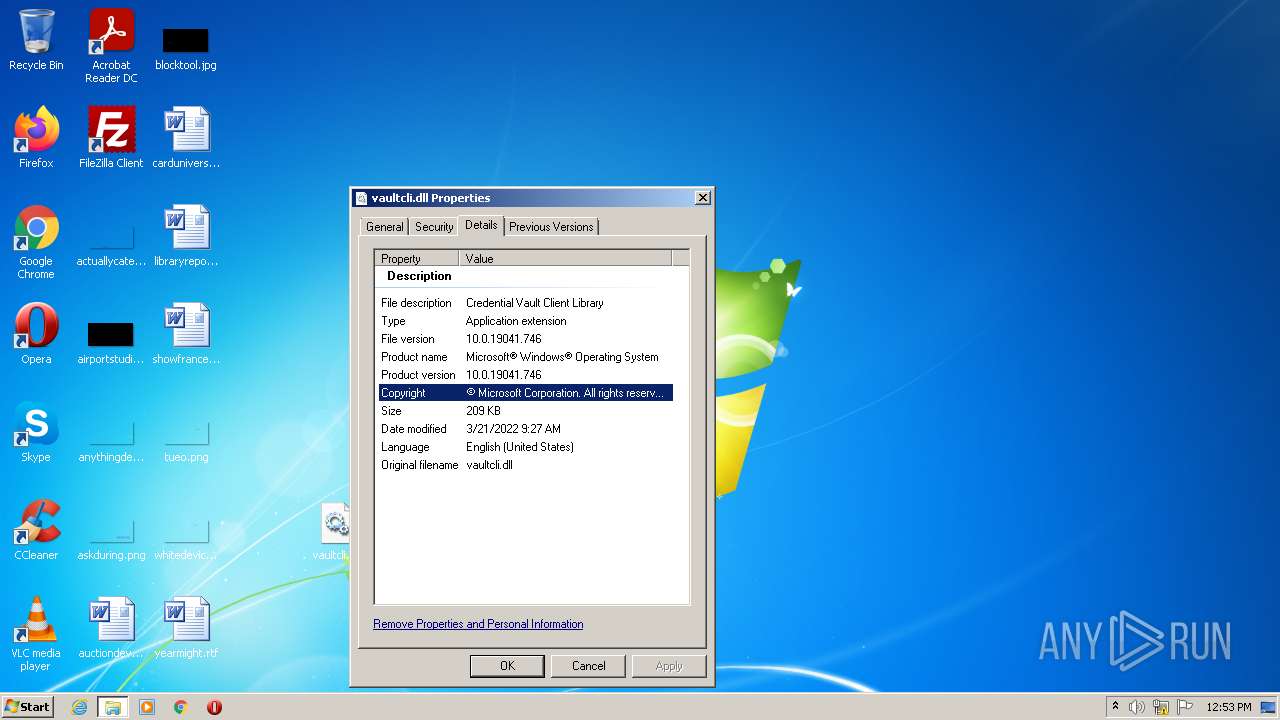Click the Property column header
Viewport: 1280px width, 720px height.
417,258
